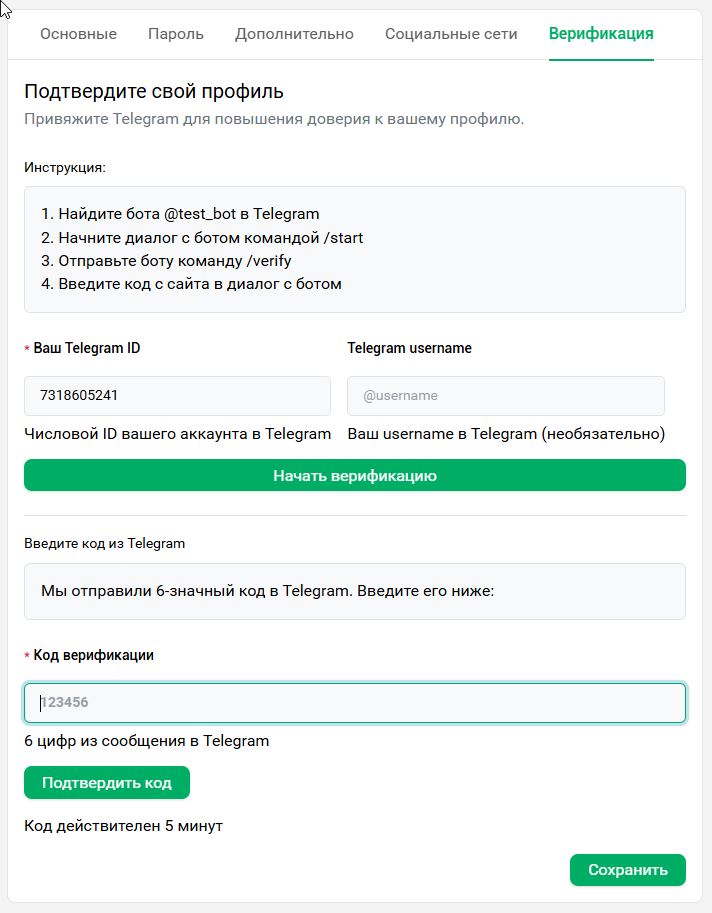Viewport: 712px width, 913px height.
Task: Click the Код действителен 5 минут note
Action: tap(123, 826)
